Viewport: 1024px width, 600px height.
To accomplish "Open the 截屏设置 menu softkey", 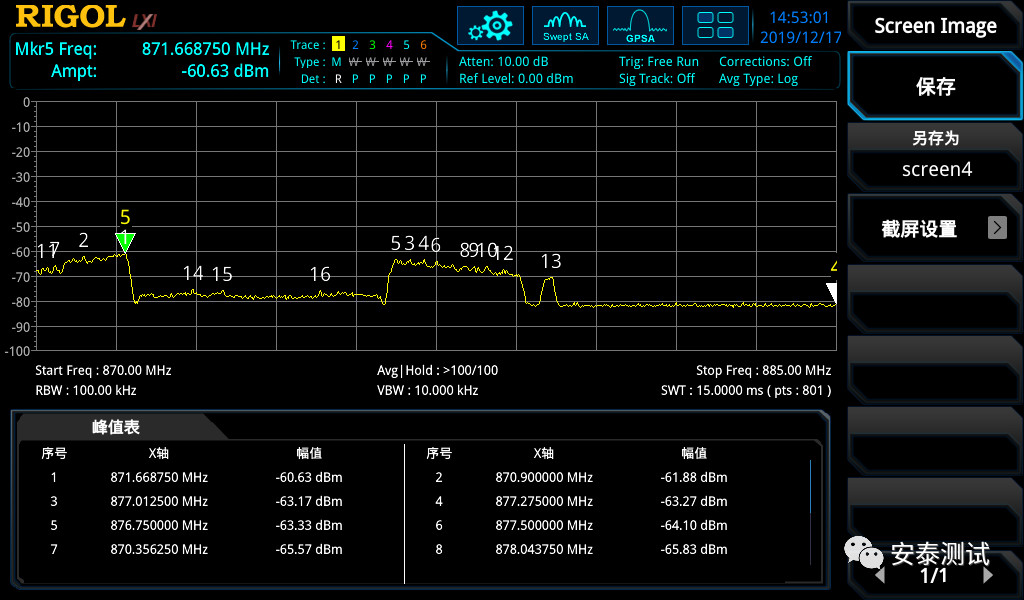I will pos(936,229).
